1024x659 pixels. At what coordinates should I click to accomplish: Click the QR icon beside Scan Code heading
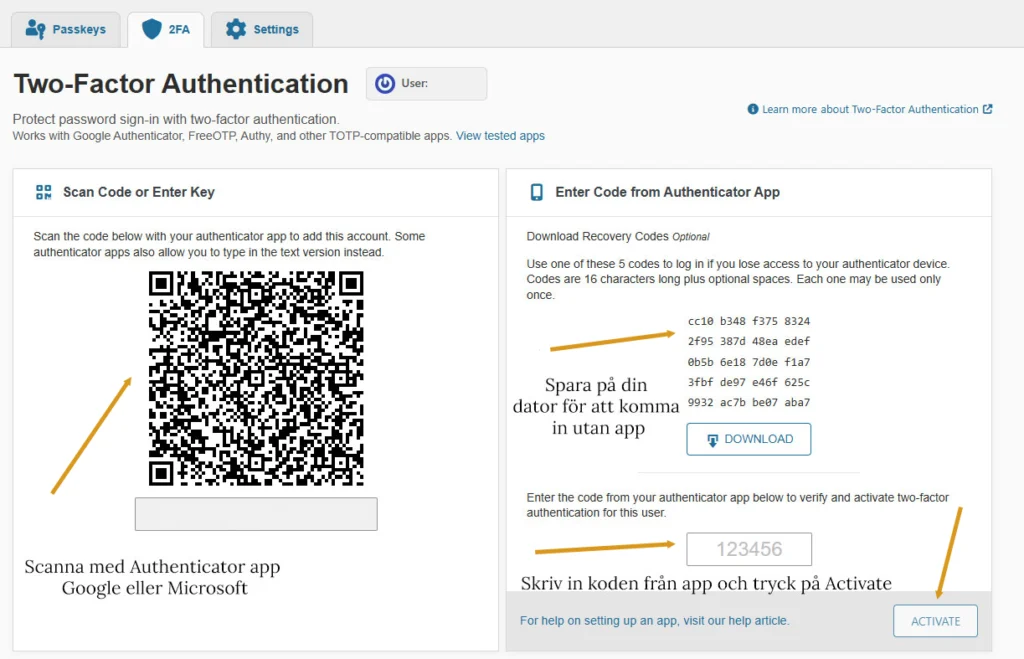(x=44, y=192)
